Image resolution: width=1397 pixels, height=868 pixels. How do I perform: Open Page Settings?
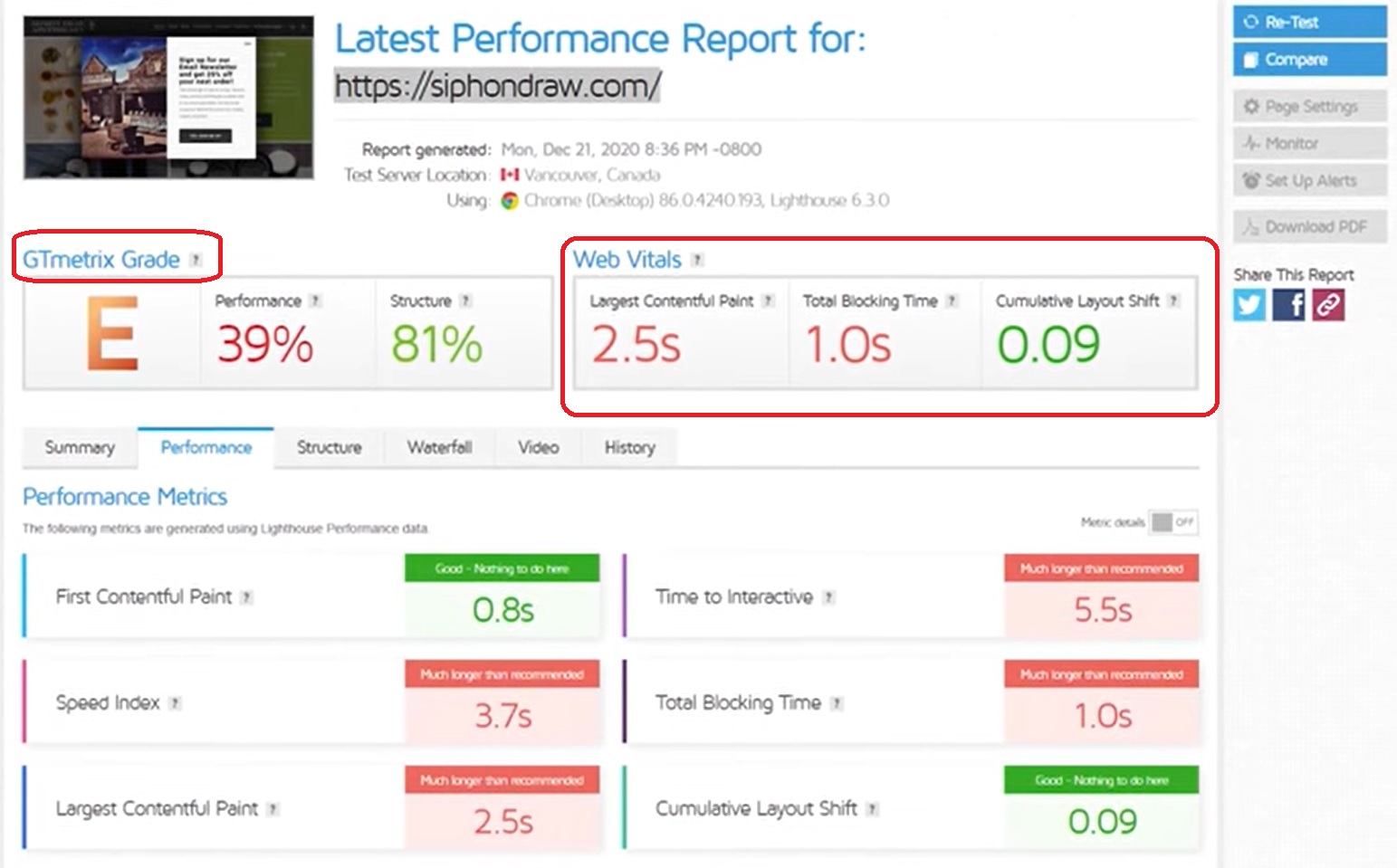pos(1309,106)
